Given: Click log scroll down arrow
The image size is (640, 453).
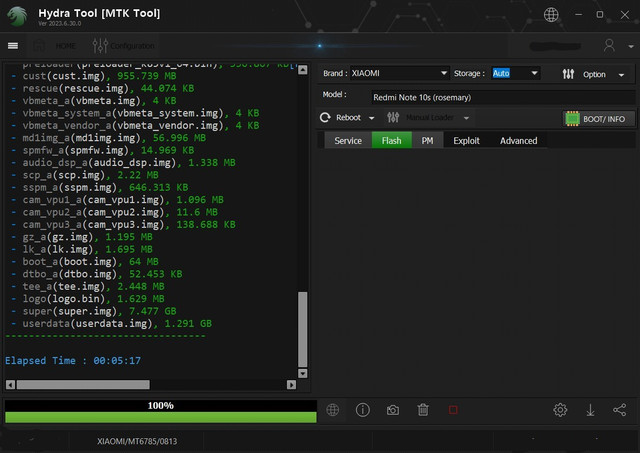Looking at the screenshot, I should click(x=302, y=373).
